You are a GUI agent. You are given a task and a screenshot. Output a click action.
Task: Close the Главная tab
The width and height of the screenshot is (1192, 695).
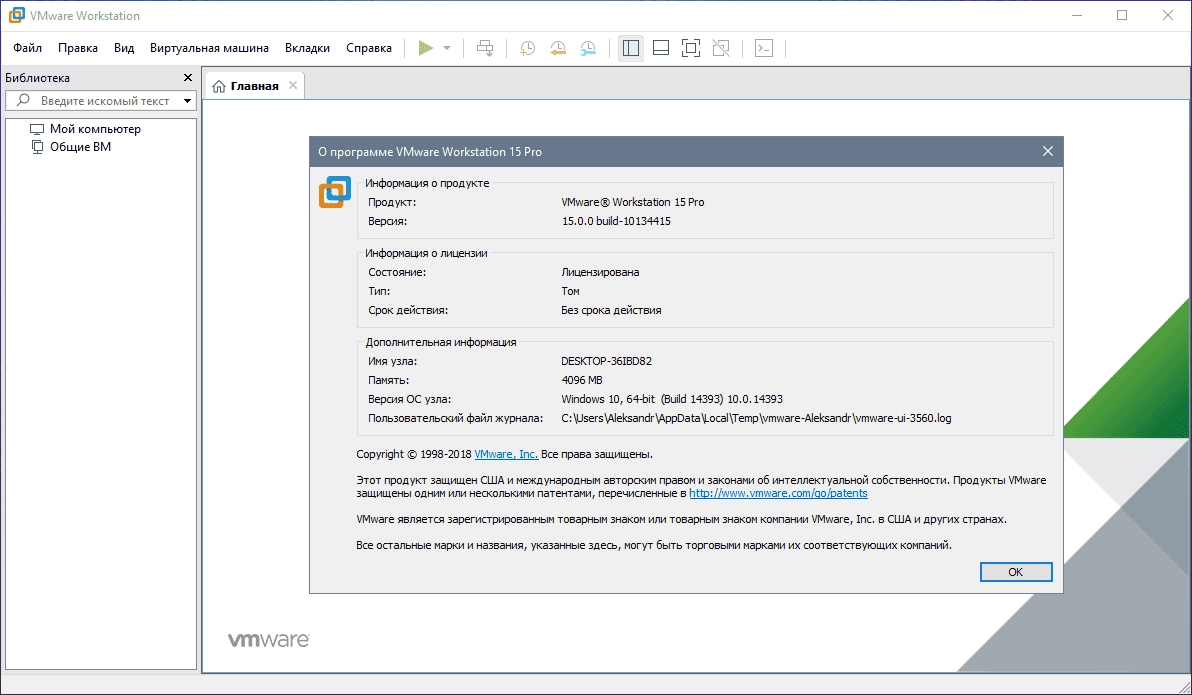coord(293,85)
